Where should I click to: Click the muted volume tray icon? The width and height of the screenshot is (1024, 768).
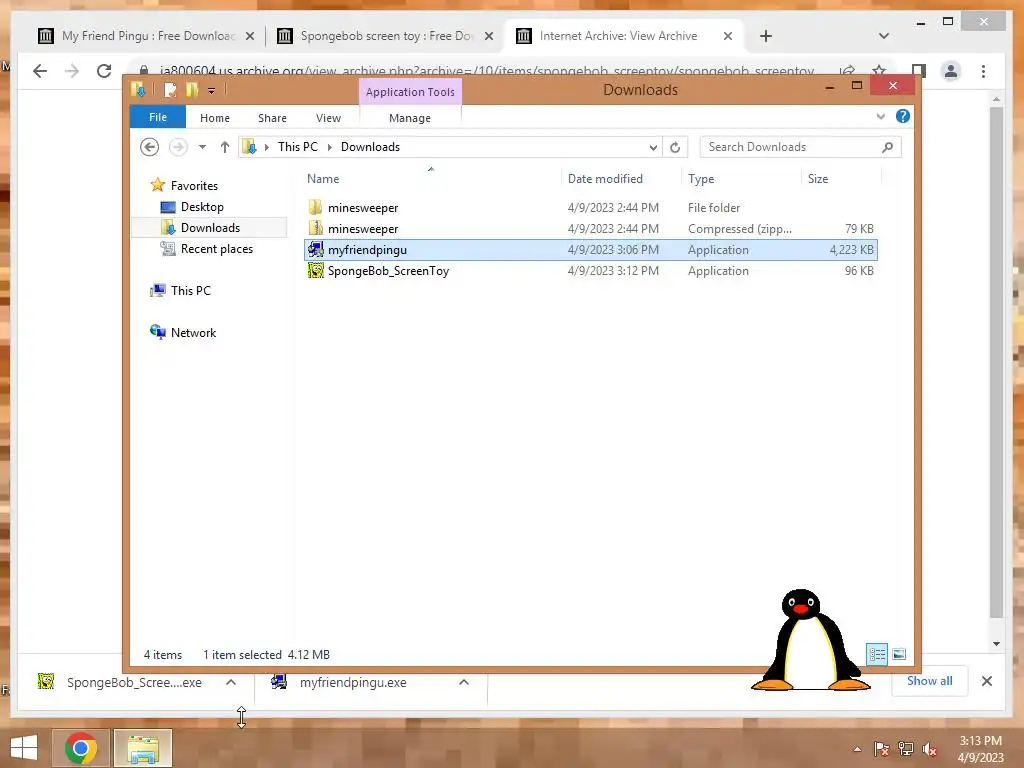[930, 749]
